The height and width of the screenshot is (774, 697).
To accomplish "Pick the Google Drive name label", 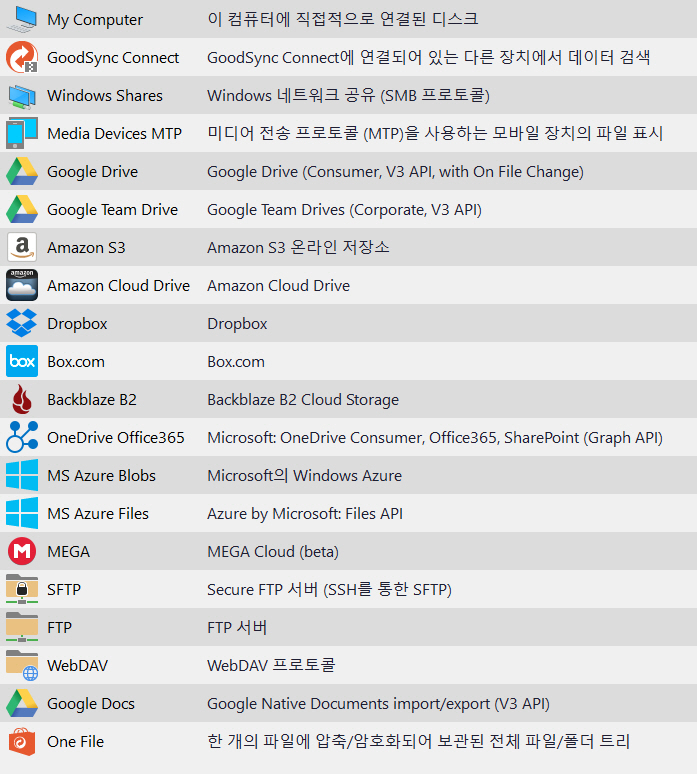I will pyautogui.click(x=92, y=172).
